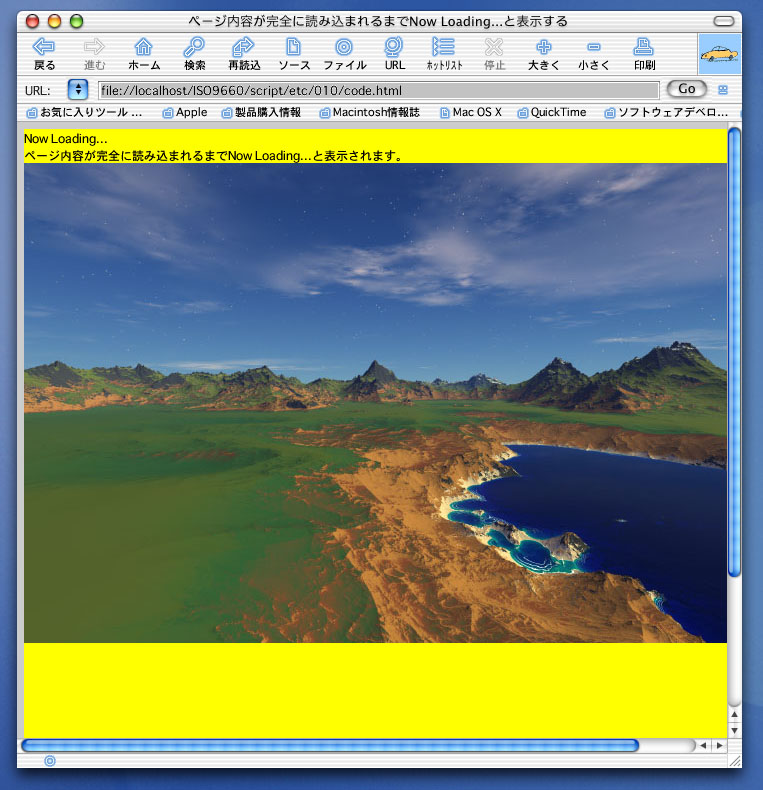Enlarge text with 大きく
Image resolution: width=763 pixels, height=790 pixels.
pyautogui.click(x=544, y=54)
